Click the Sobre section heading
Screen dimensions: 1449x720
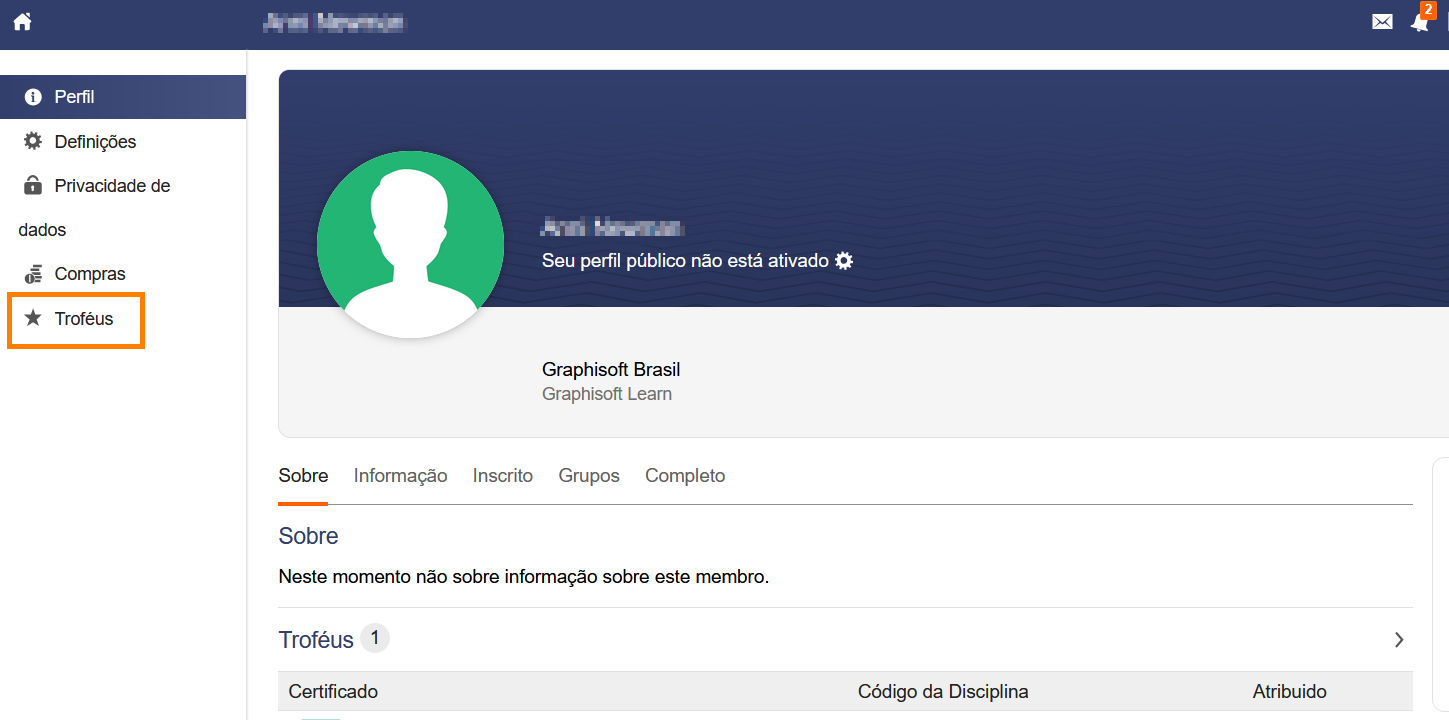tap(308, 536)
